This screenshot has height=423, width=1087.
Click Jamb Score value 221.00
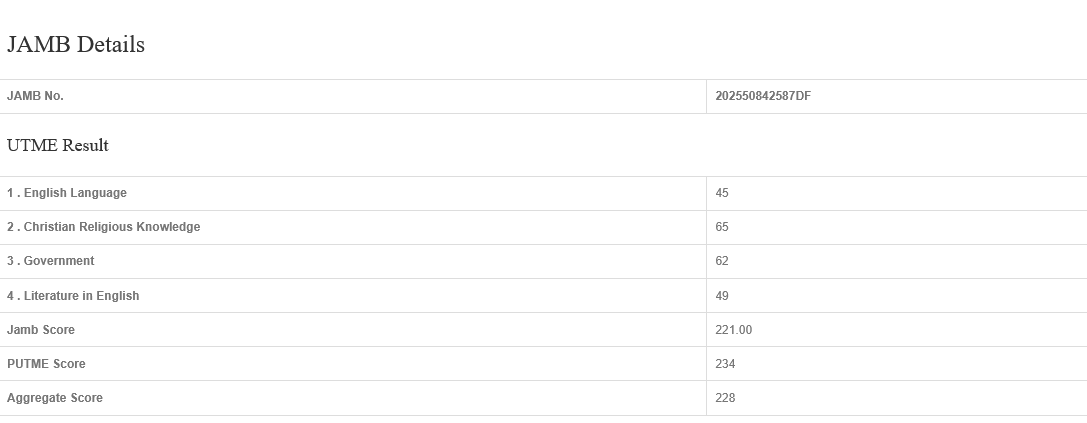tap(733, 330)
